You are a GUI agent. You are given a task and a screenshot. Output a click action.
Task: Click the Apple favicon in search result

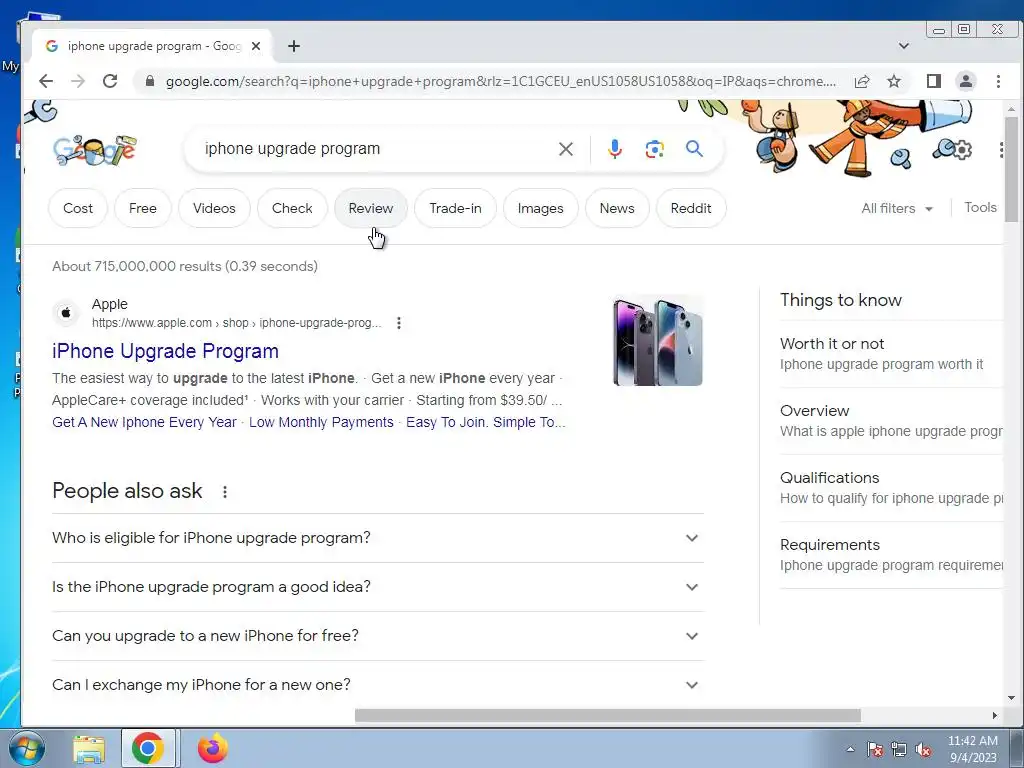click(66, 313)
